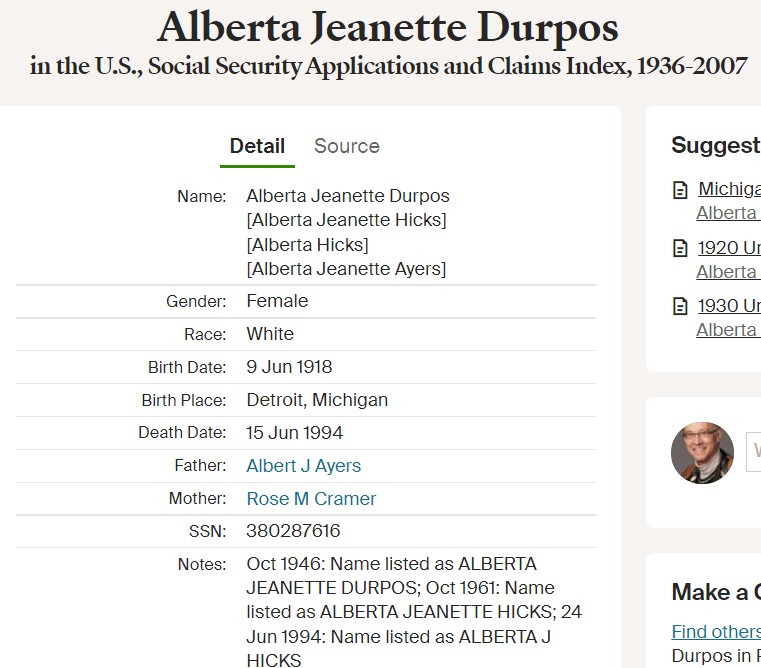The height and width of the screenshot is (668, 761).
Task: Click the user profile photo thumbnail
Action: pos(702,453)
